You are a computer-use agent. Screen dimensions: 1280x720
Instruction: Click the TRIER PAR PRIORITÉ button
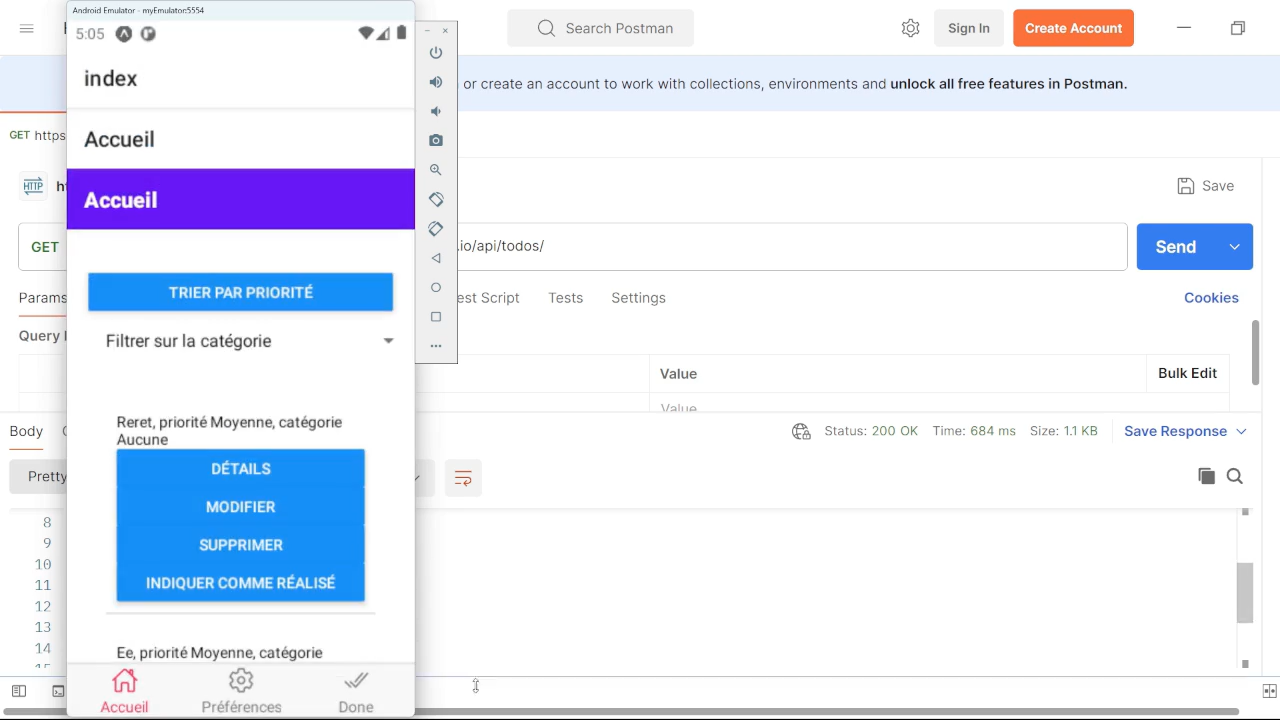coord(240,292)
